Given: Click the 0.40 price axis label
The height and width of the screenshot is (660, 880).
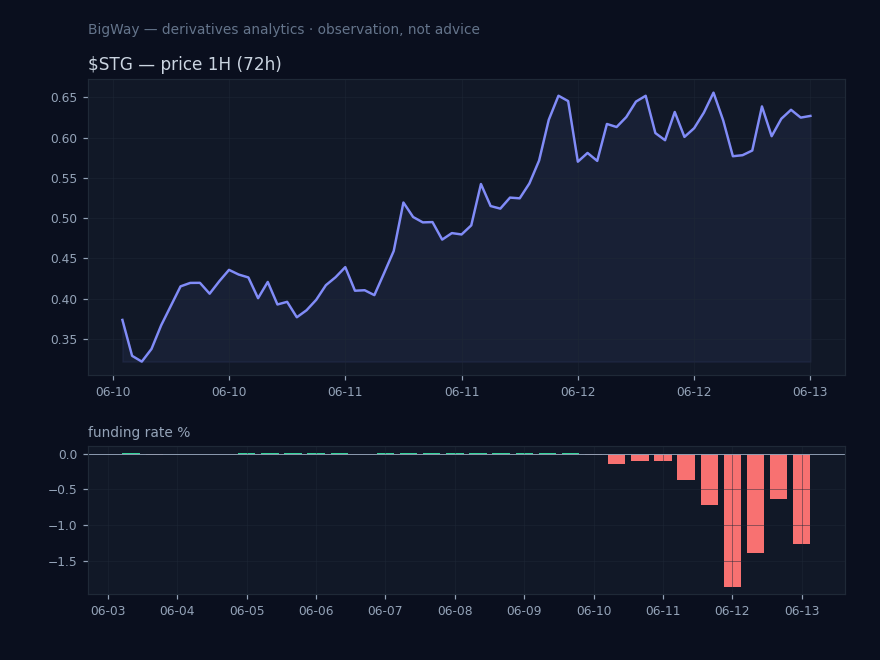Looking at the screenshot, I should click(63, 300).
